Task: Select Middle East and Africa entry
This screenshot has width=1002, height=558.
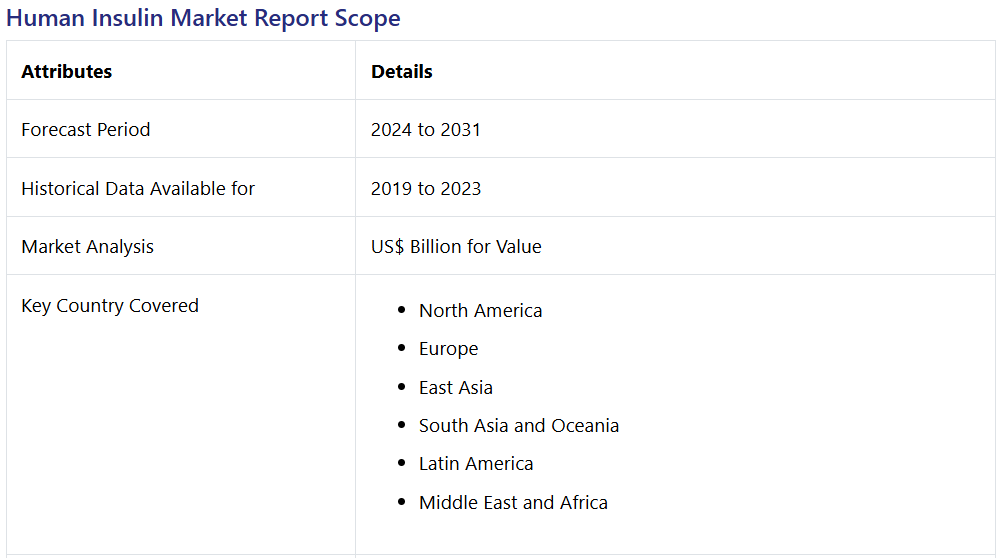Action: click(513, 502)
